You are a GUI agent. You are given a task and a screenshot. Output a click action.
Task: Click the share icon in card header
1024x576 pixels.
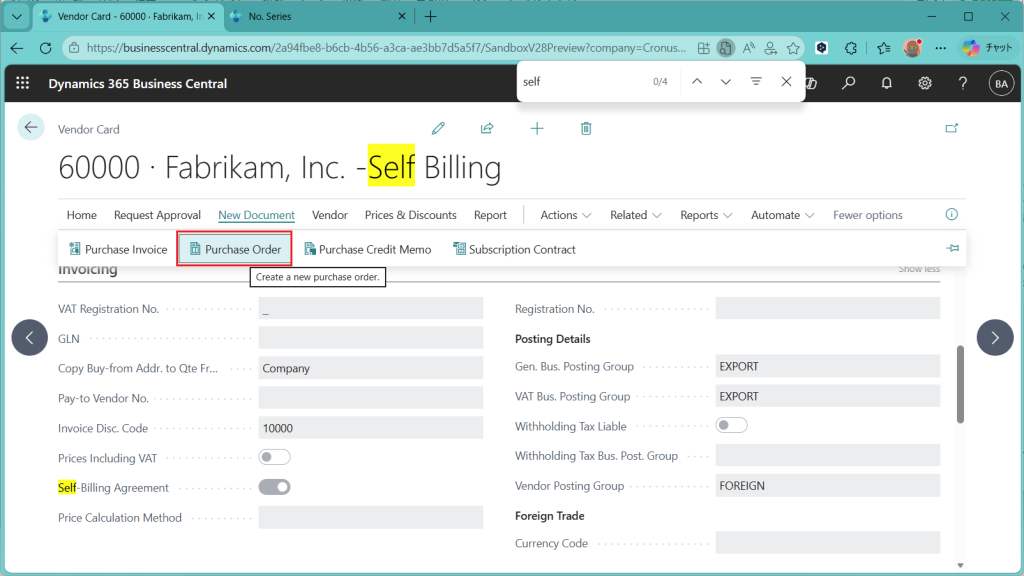pos(487,128)
